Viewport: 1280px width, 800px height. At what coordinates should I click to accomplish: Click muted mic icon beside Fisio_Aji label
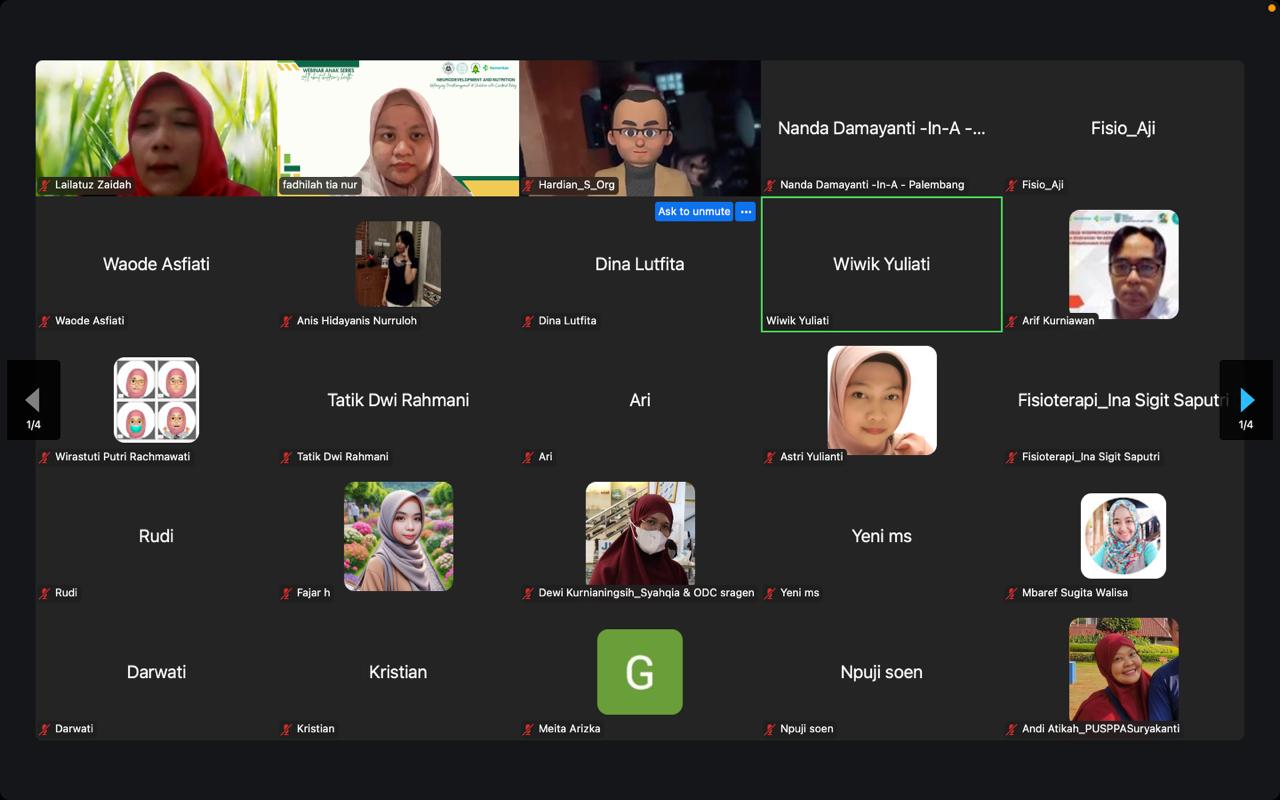(x=1012, y=185)
